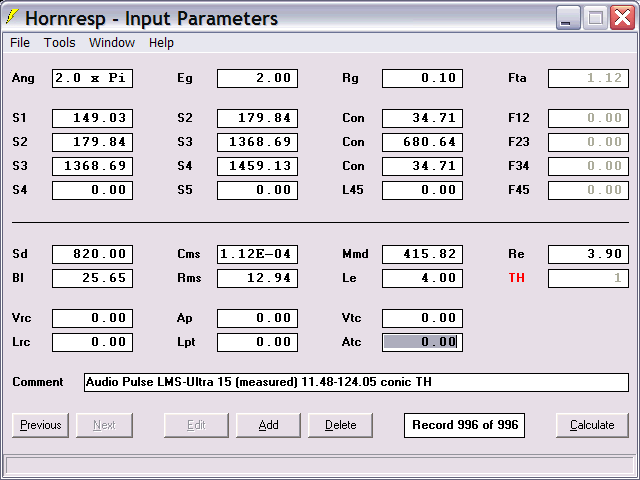Click the Fta field showing 1.12
This screenshot has width=640, height=480.
588,78
